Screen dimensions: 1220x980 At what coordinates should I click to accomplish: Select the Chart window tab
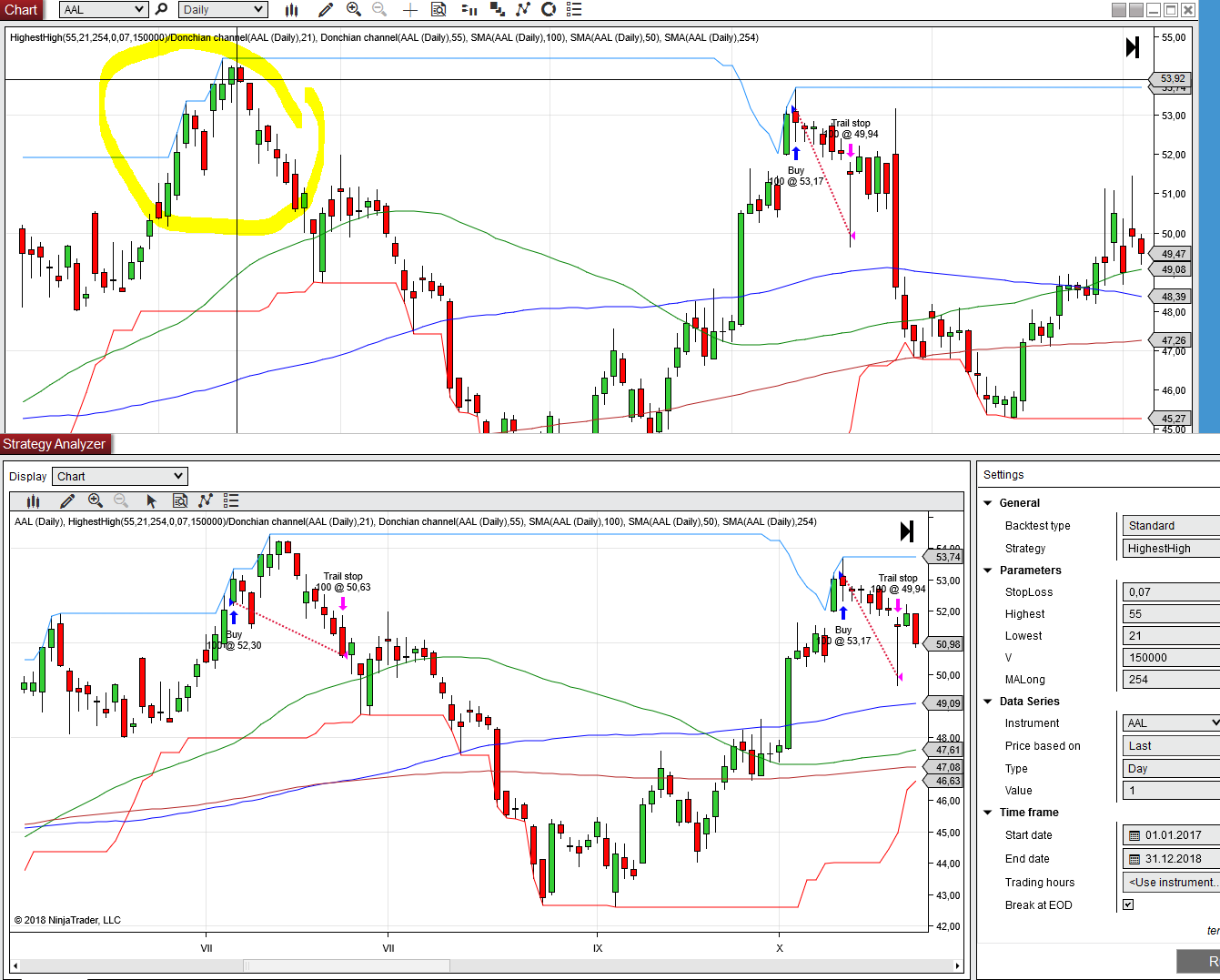[x=21, y=10]
